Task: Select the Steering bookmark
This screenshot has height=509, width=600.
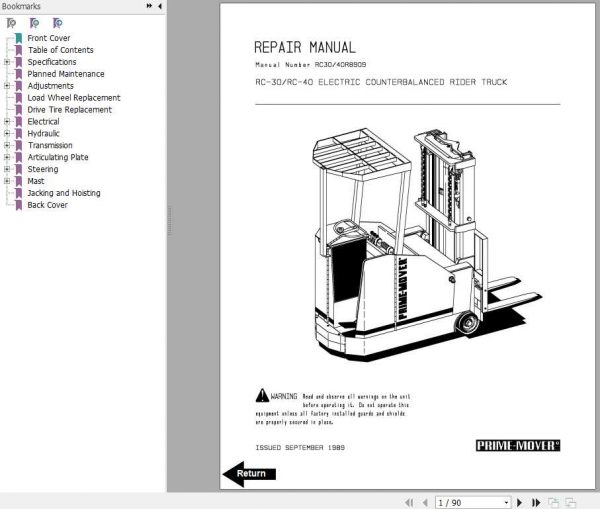Action: [42, 169]
